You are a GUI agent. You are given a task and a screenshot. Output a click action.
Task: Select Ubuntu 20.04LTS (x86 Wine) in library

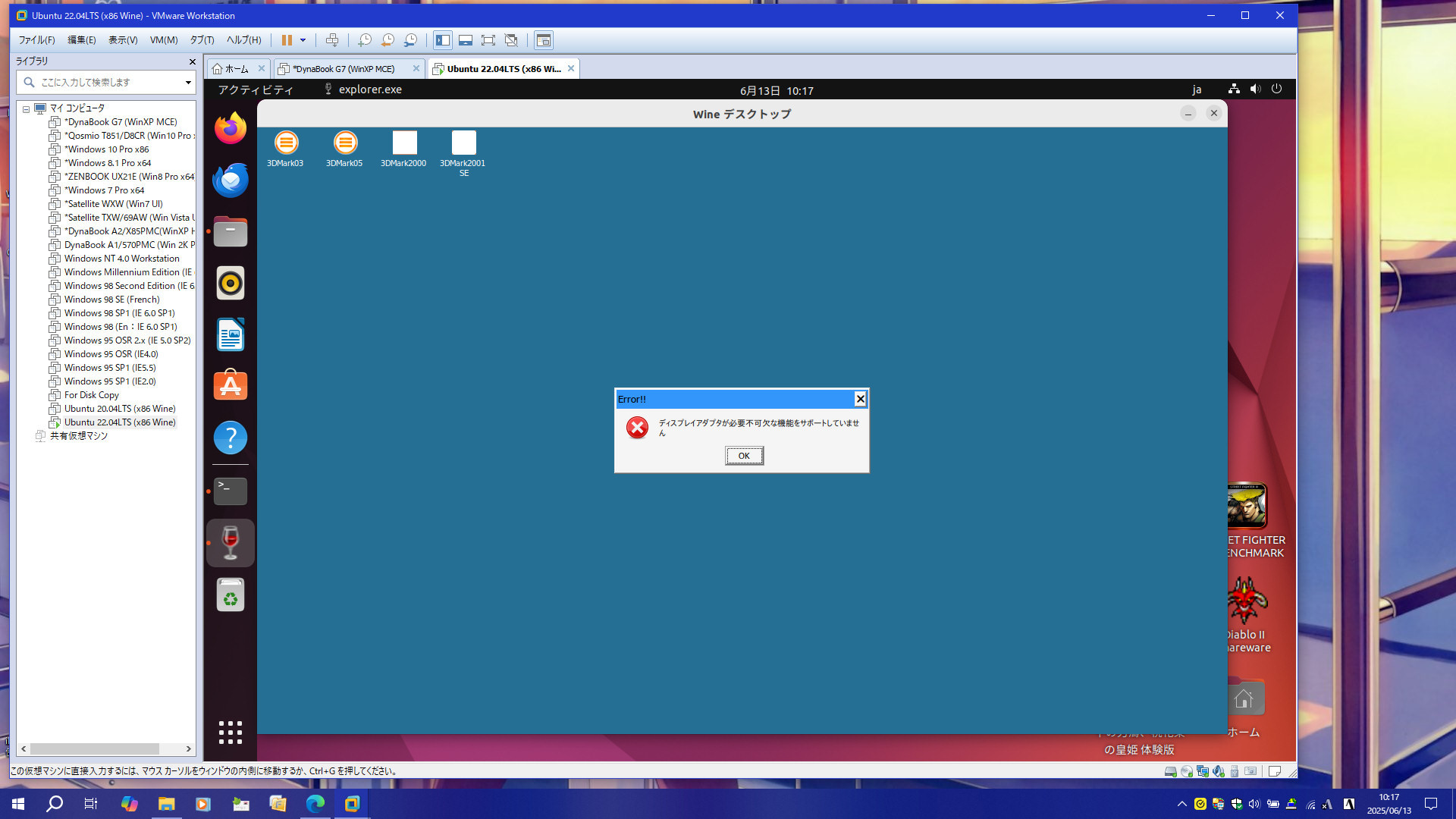(112, 409)
